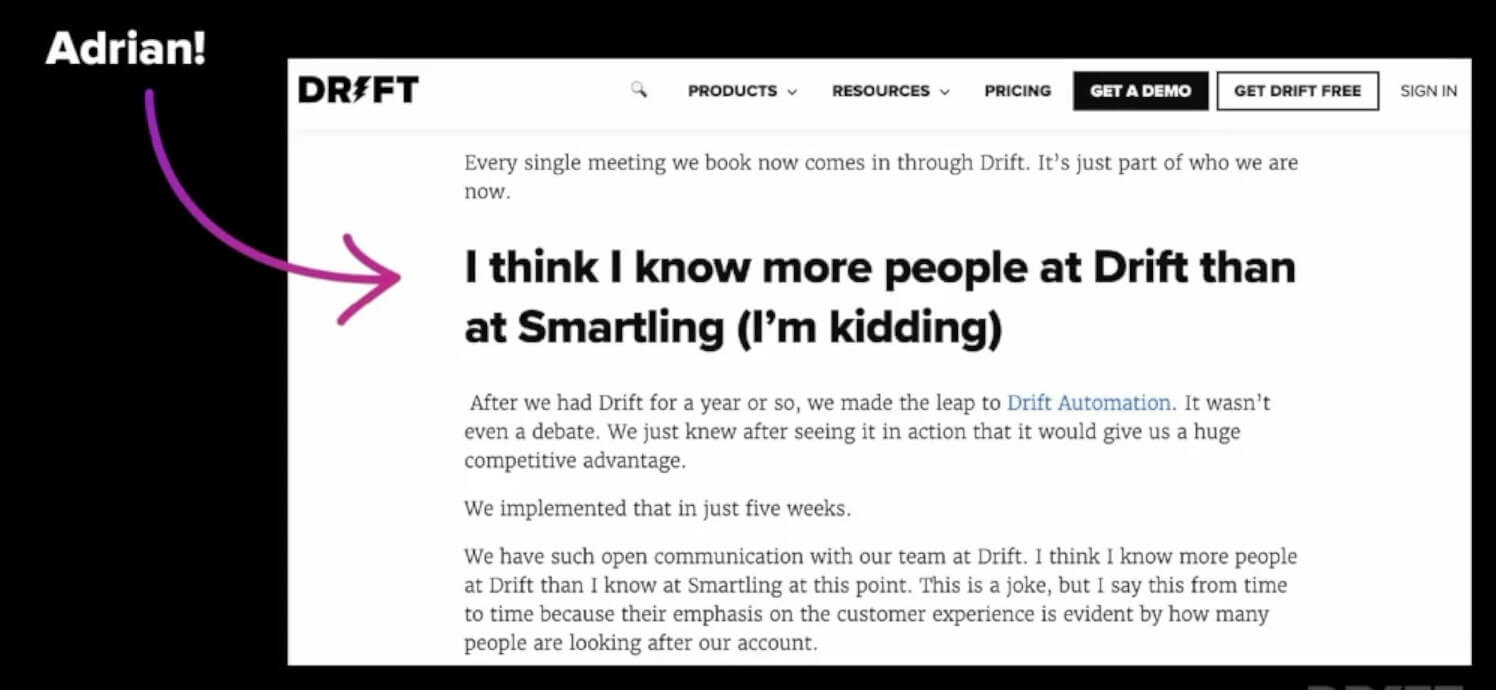
Task: Open the Products navigation menu
Action: coord(731,91)
